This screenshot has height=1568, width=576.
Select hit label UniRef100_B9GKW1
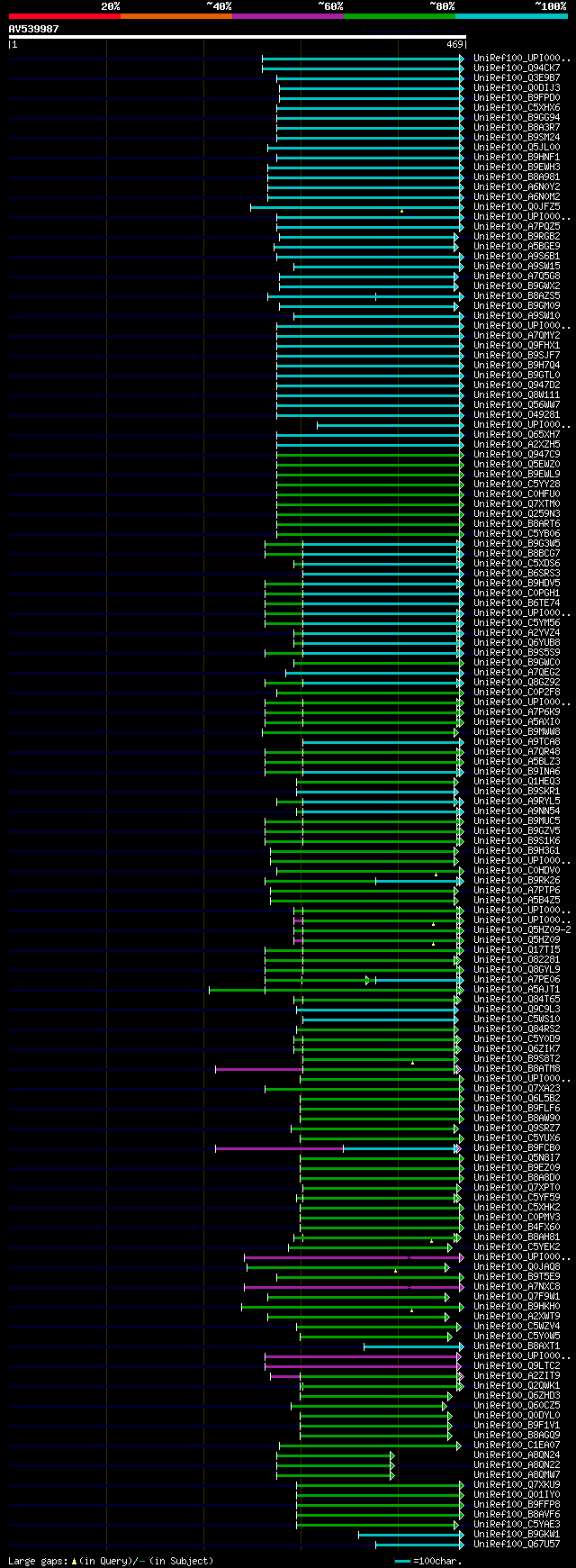pos(517,1535)
